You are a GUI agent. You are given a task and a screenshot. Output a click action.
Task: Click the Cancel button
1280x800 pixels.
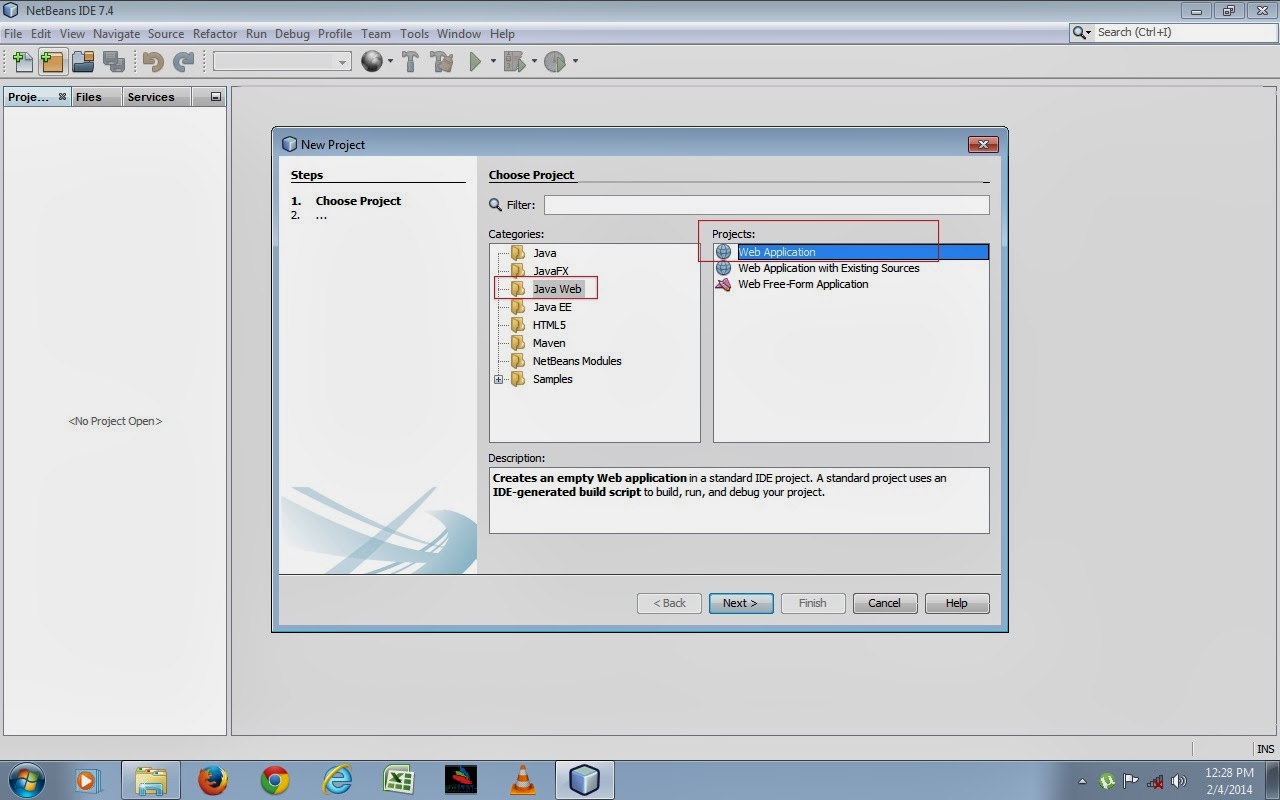coord(885,603)
